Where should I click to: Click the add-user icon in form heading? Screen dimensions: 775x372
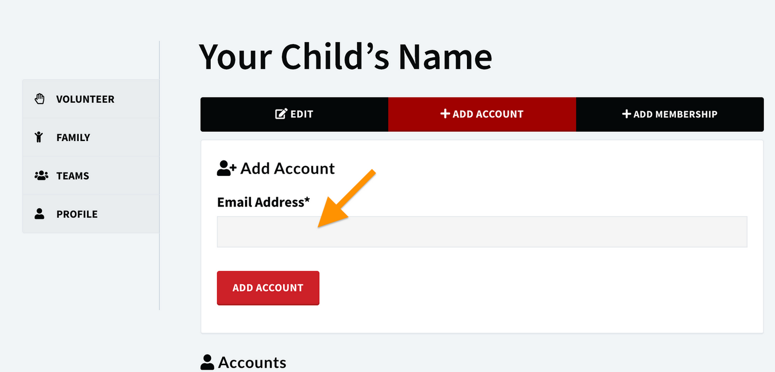tap(227, 168)
